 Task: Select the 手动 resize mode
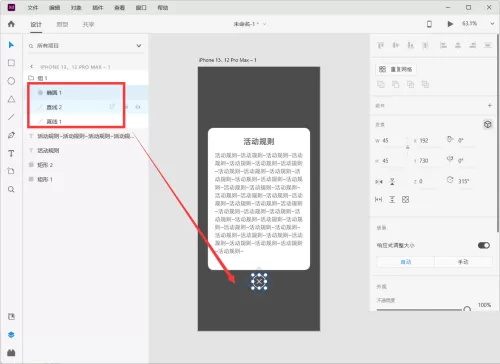click(463, 262)
